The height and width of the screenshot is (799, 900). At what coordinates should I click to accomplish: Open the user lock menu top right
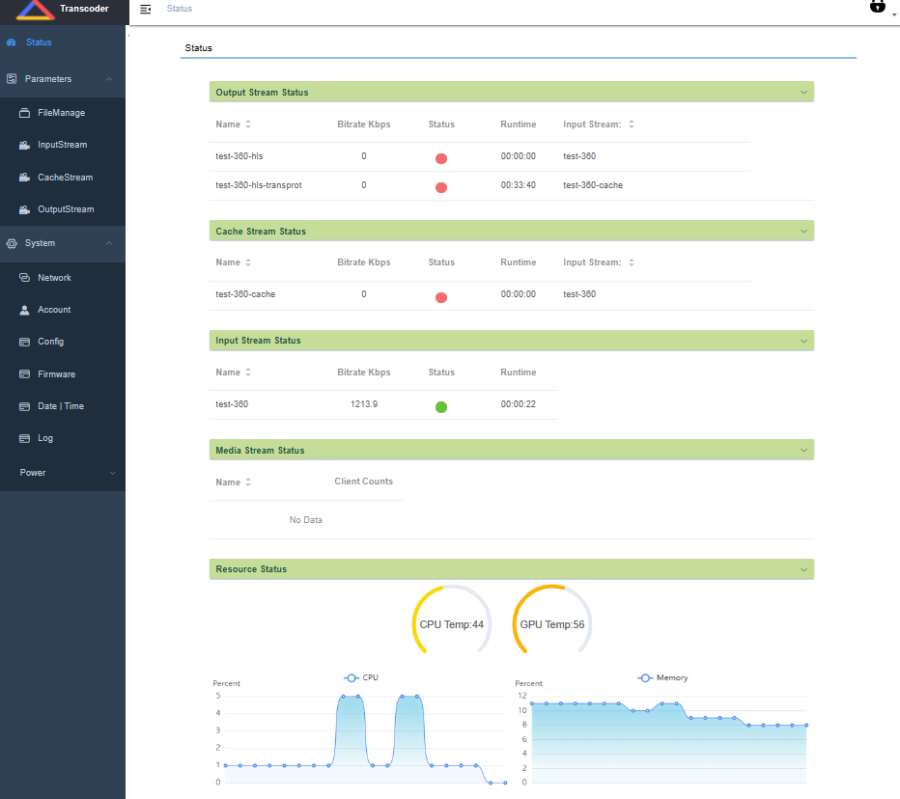(878, 7)
